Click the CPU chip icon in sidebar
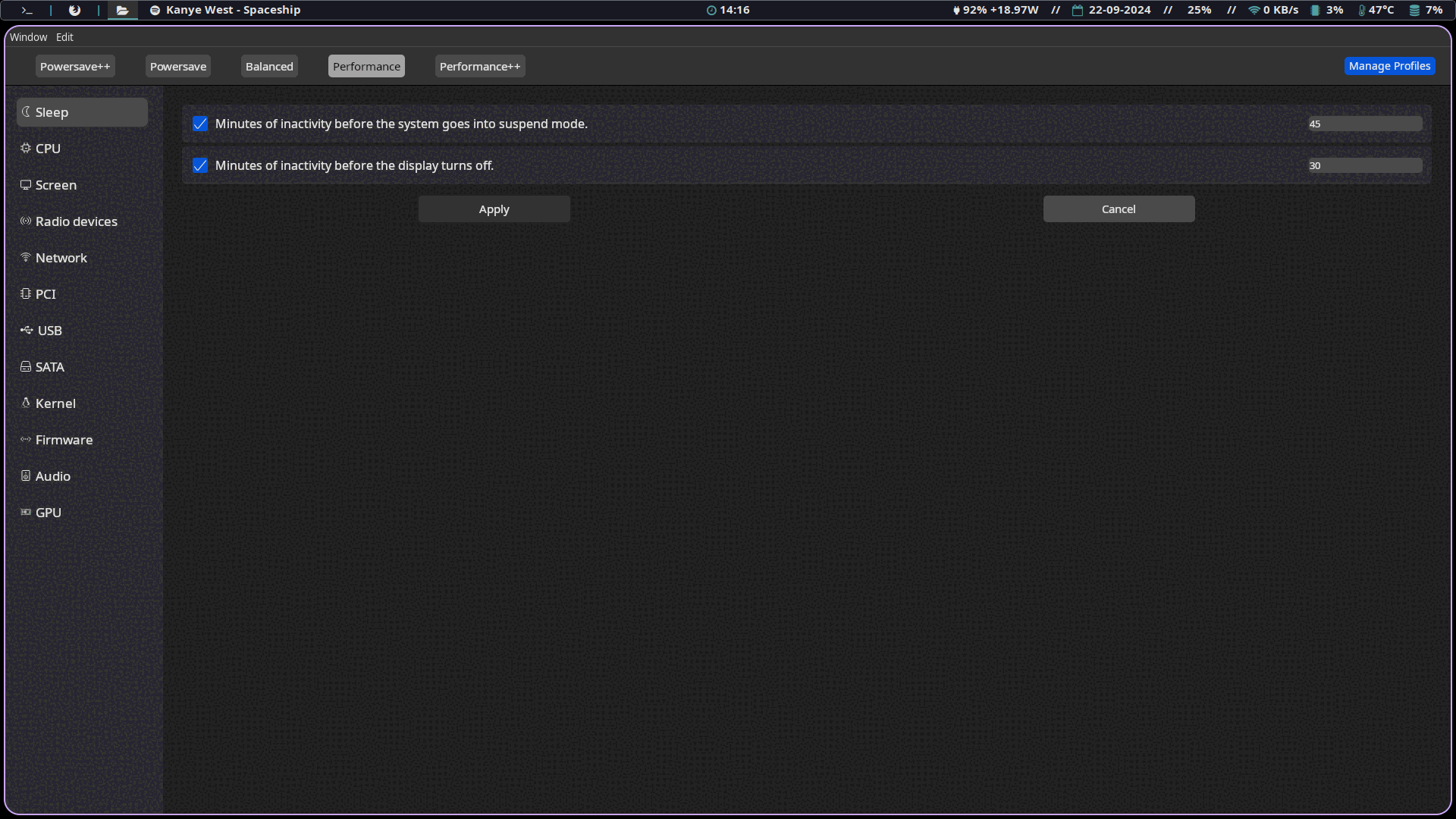The width and height of the screenshot is (1456, 819). click(x=26, y=149)
